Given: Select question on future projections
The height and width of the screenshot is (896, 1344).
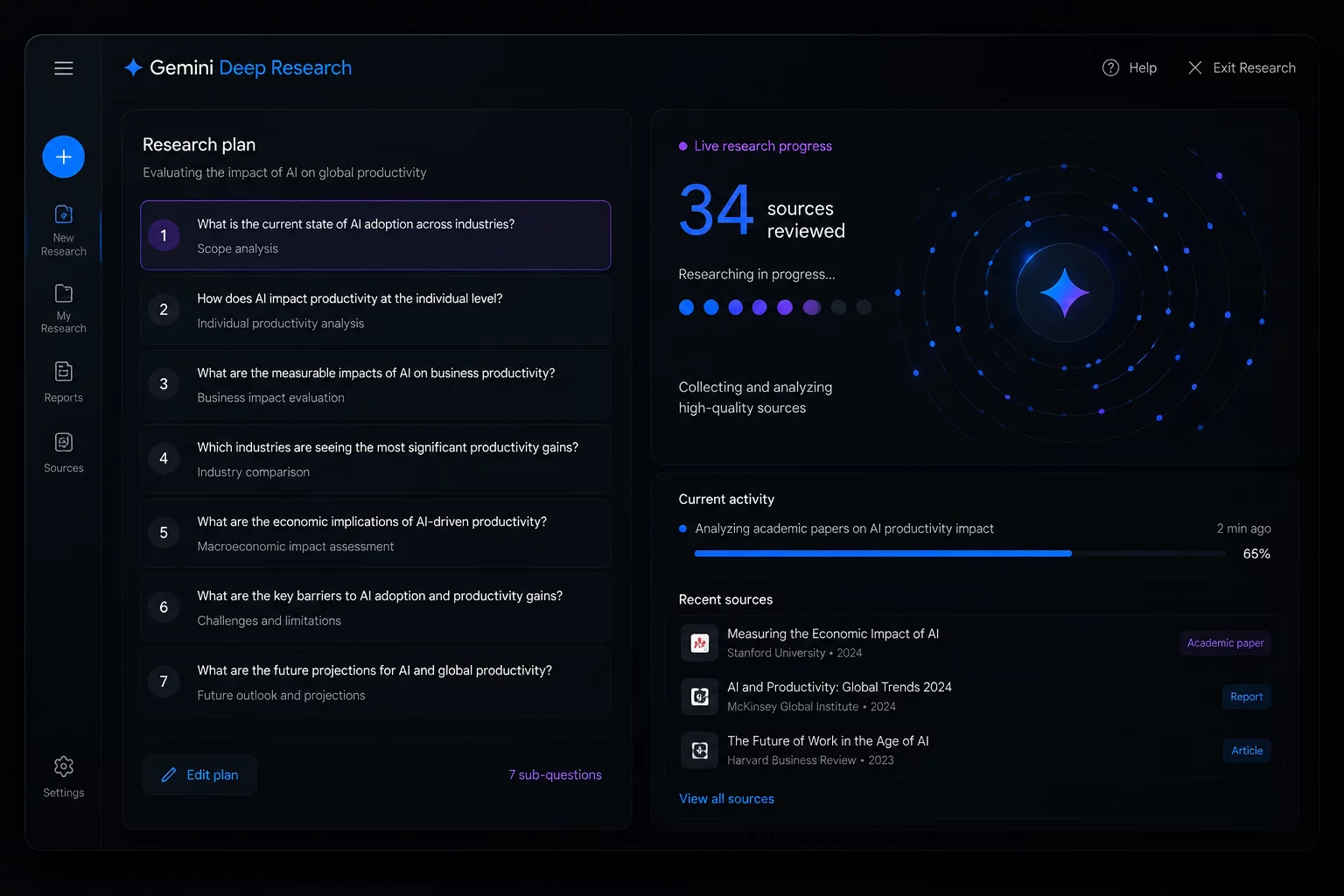Looking at the screenshot, I should click(375, 682).
